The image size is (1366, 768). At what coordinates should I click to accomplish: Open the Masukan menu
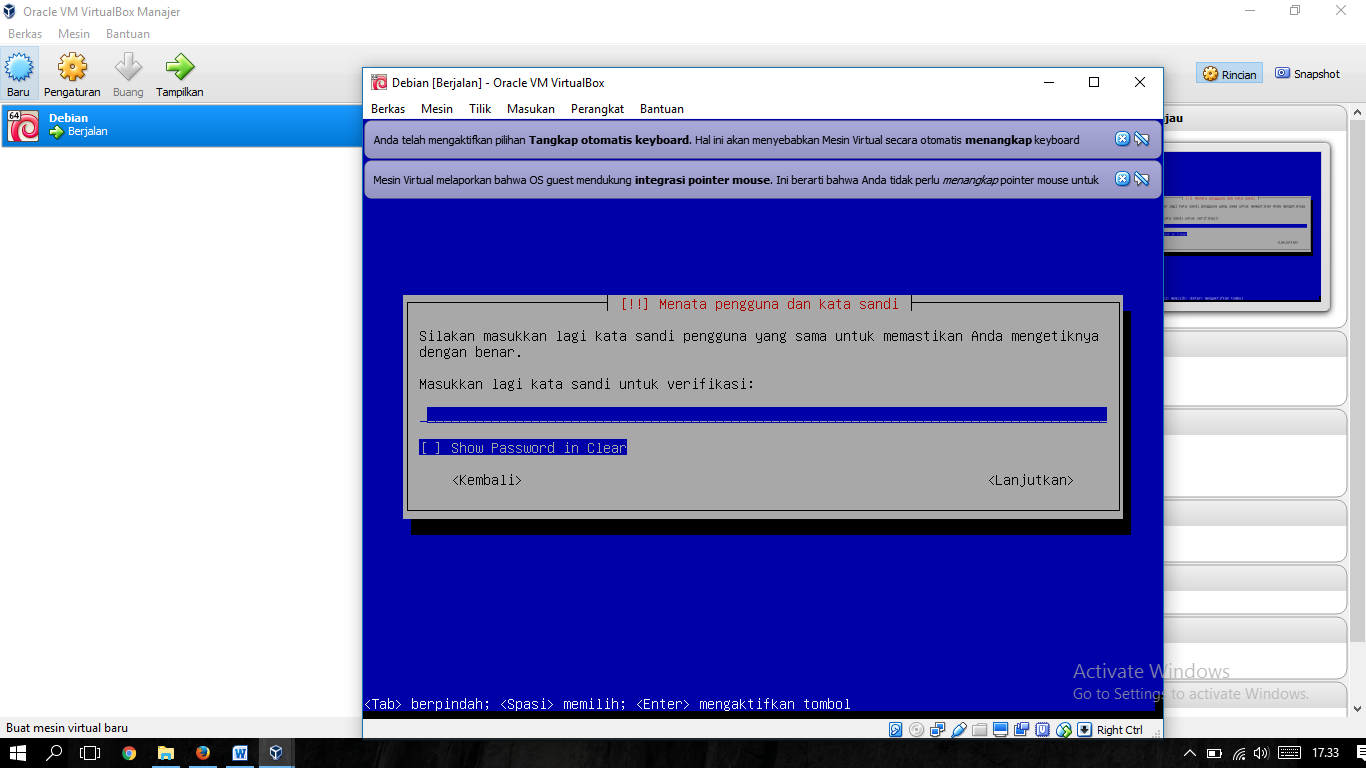[x=530, y=109]
